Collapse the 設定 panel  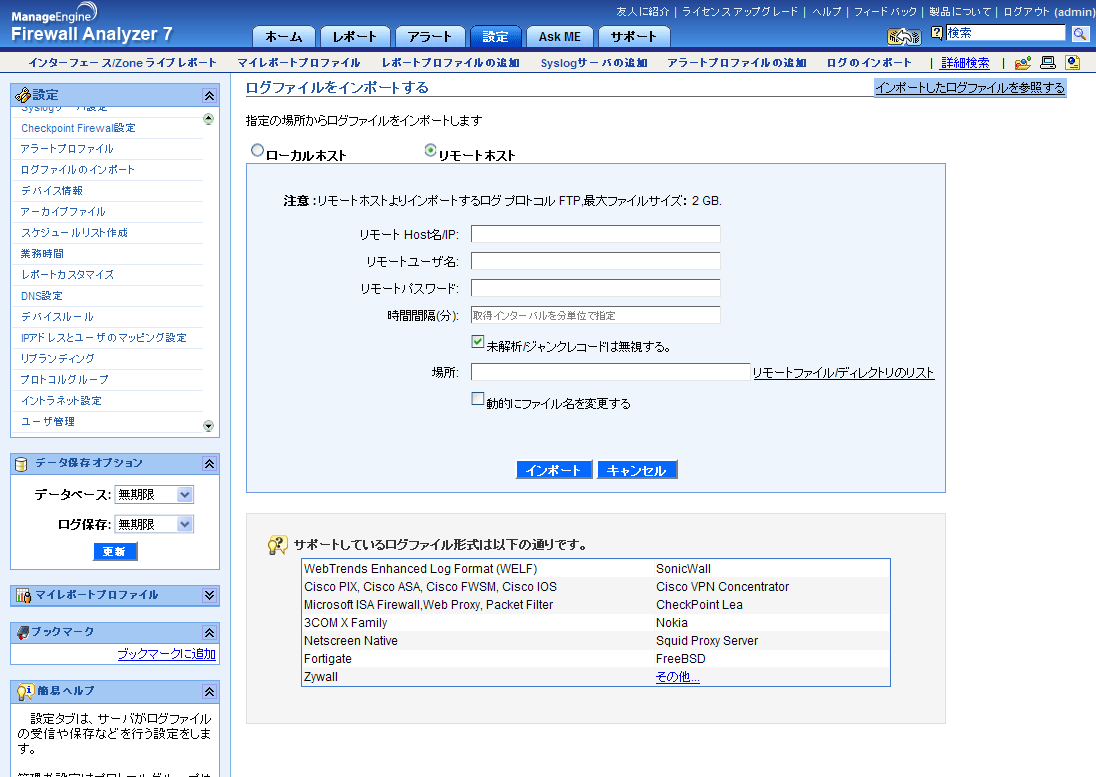coord(209,96)
